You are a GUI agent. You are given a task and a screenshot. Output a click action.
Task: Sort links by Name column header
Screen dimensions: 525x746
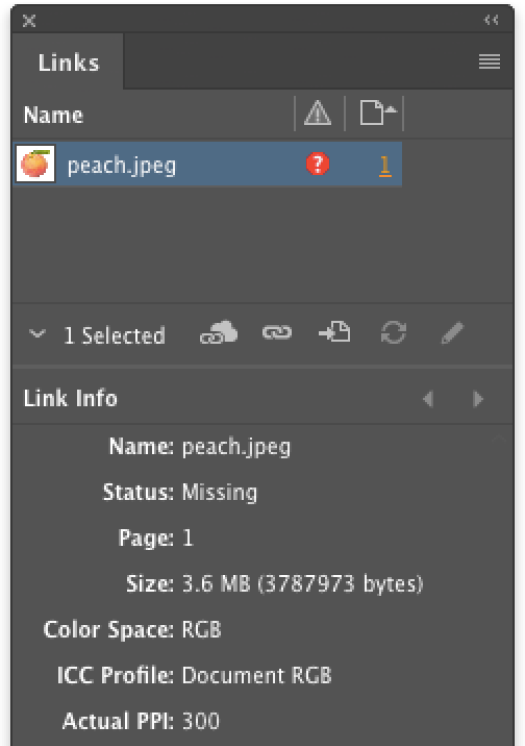point(53,115)
